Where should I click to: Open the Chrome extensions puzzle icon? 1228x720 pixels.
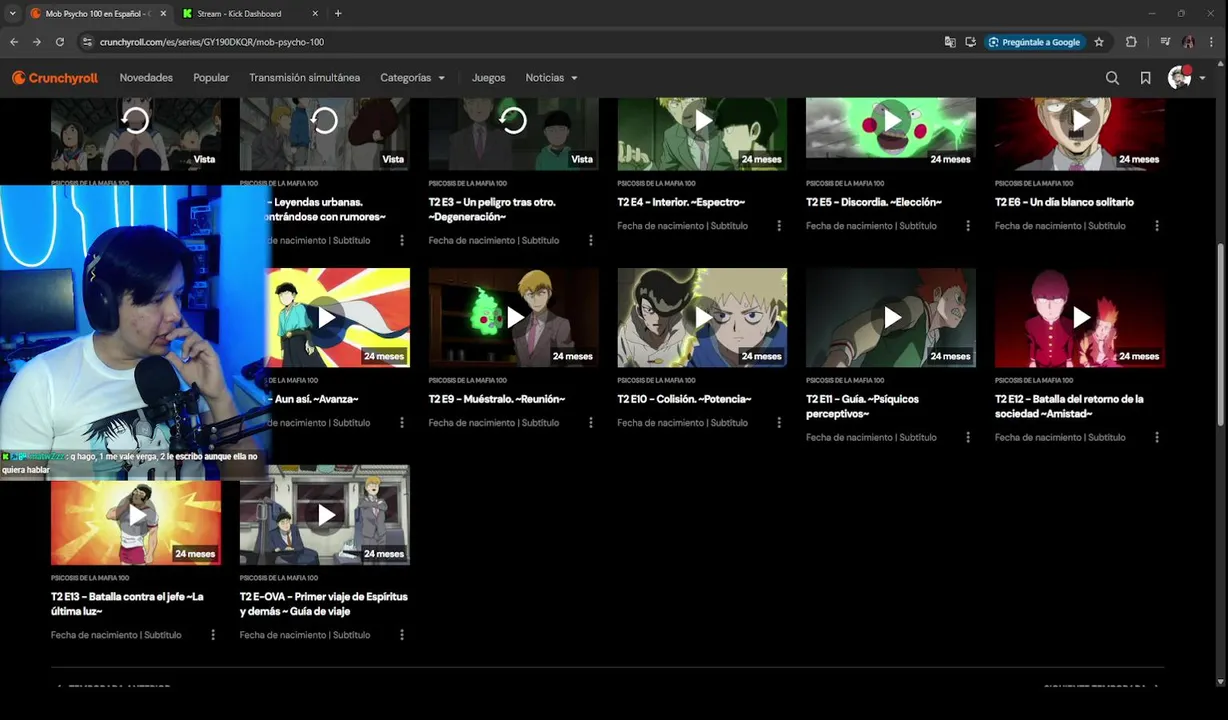pos(1131,42)
